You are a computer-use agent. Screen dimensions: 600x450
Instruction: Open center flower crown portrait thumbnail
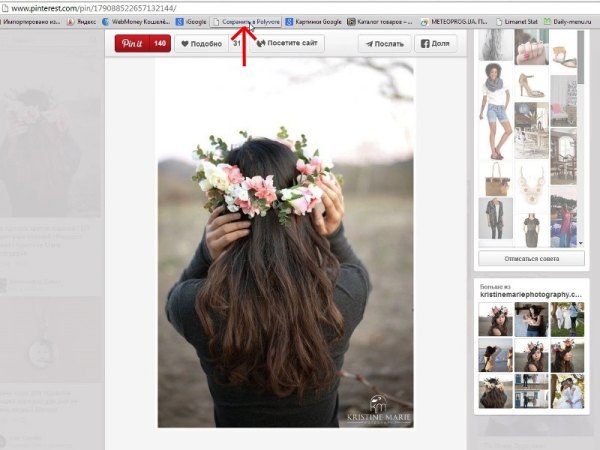532,355
